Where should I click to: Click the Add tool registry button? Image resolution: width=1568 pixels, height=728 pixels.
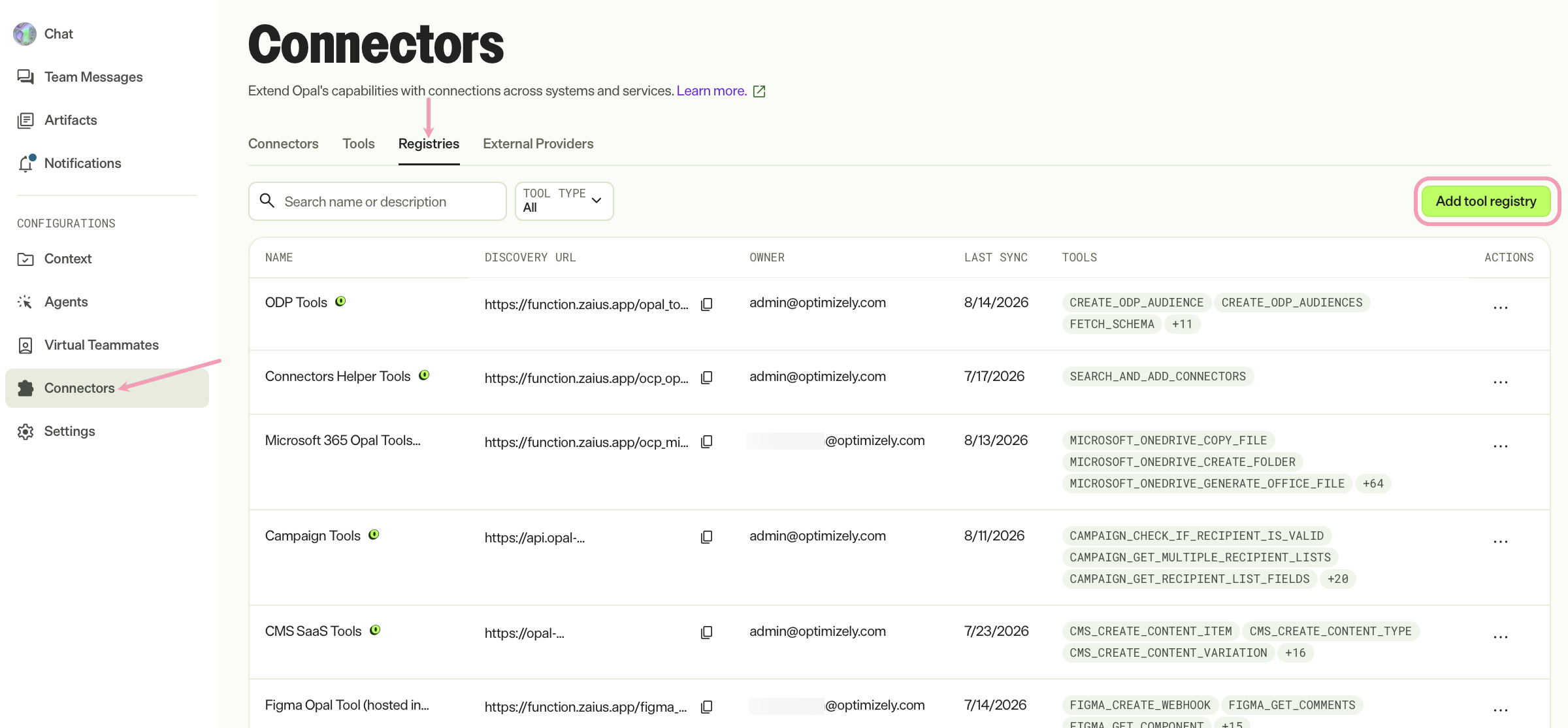(1486, 201)
